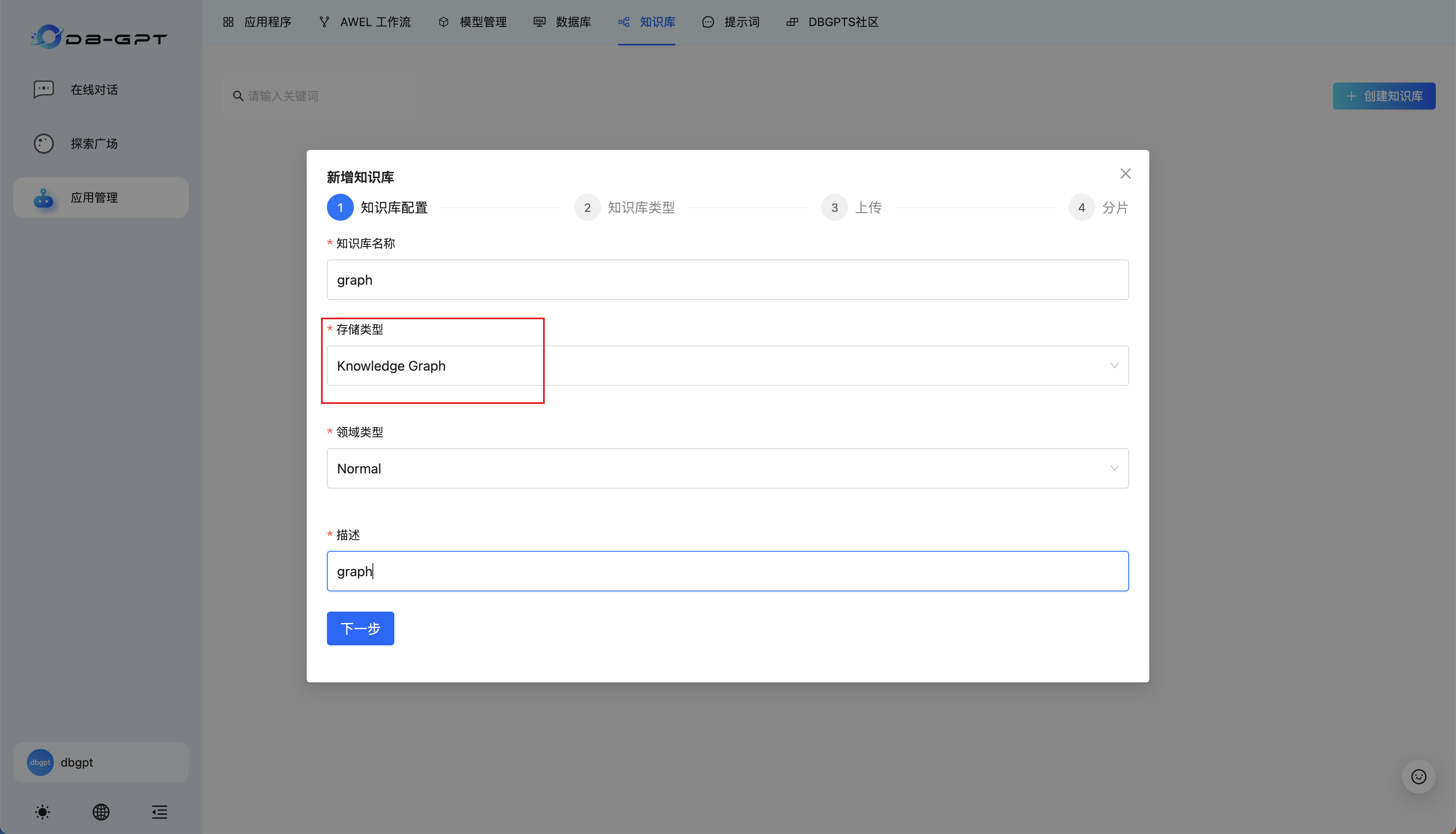Click inside the 描述 text field
The width and height of the screenshot is (1456, 834).
click(x=728, y=570)
